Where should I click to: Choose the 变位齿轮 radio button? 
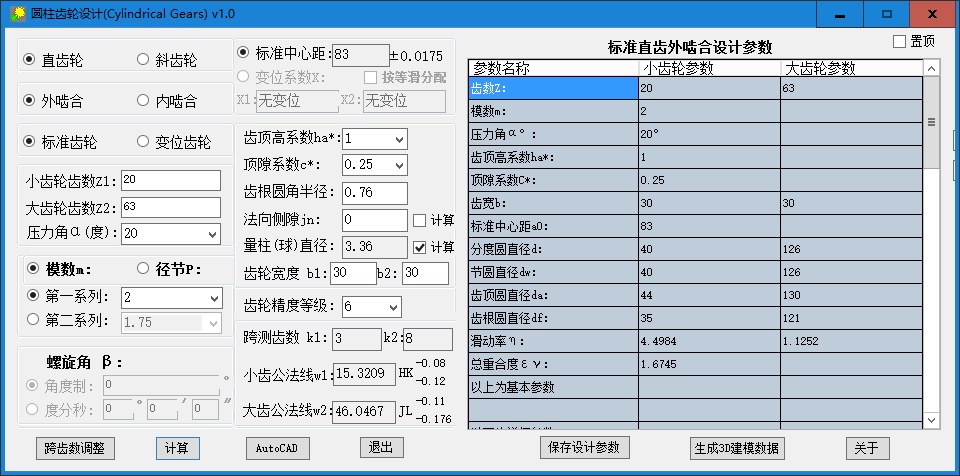click(x=143, y=142)
